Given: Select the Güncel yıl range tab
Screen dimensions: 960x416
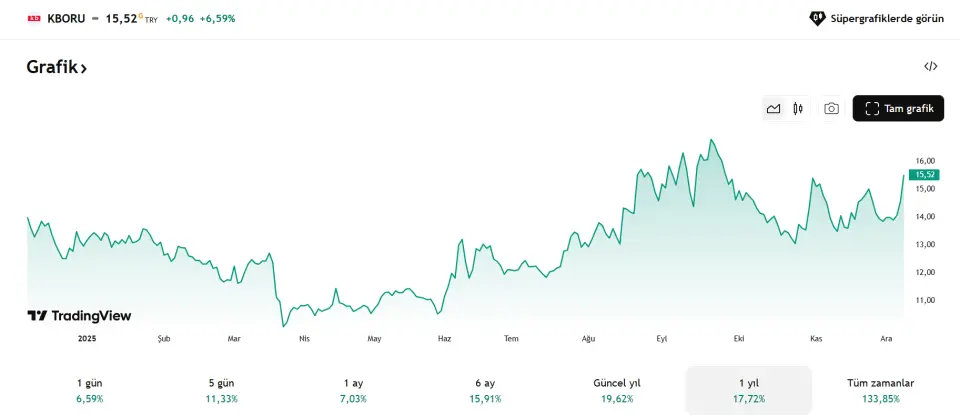Looking at the screenshot, I should [x=616, y=390].
